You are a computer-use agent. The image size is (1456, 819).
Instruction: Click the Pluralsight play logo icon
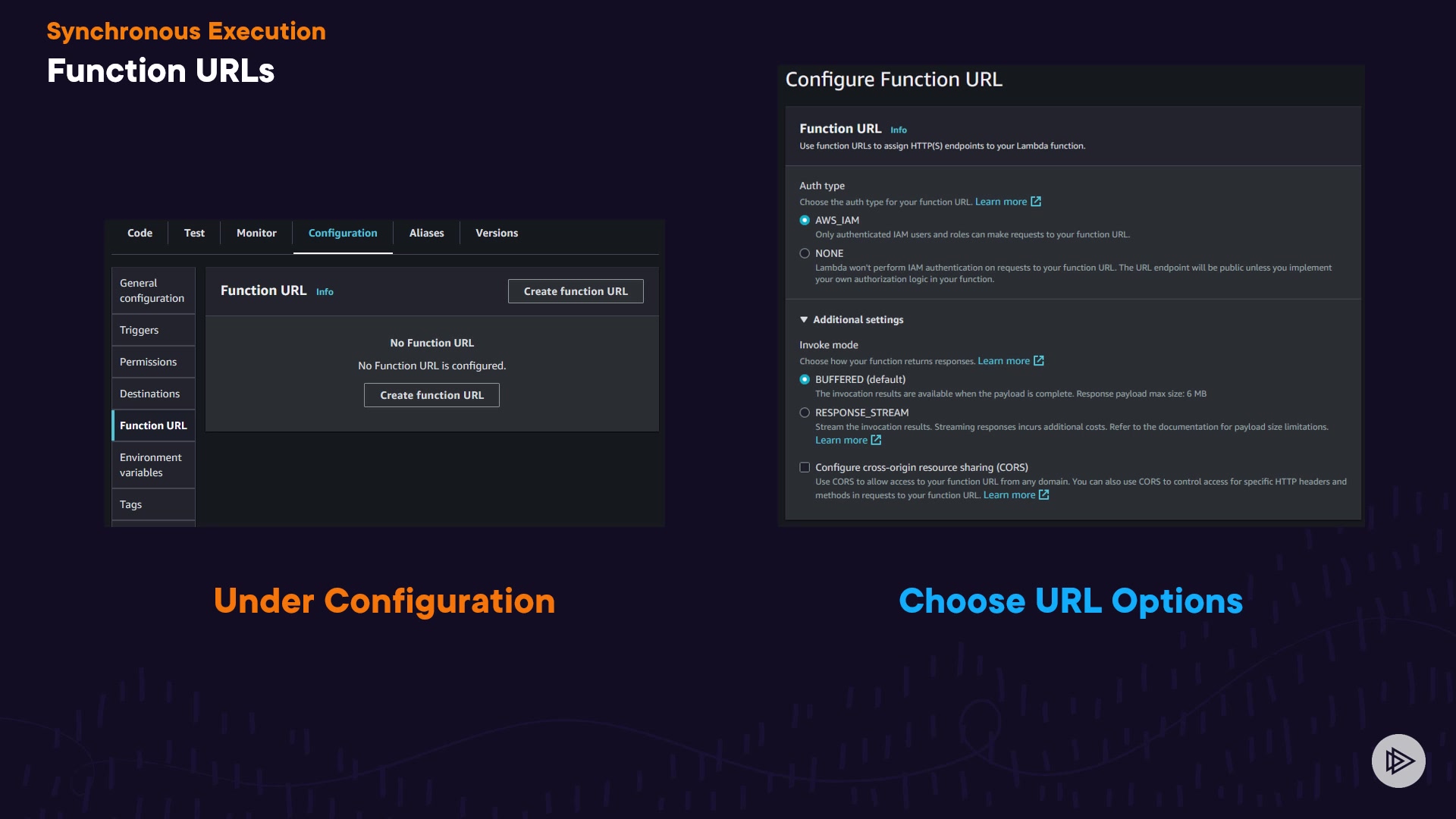[1398, 761]
